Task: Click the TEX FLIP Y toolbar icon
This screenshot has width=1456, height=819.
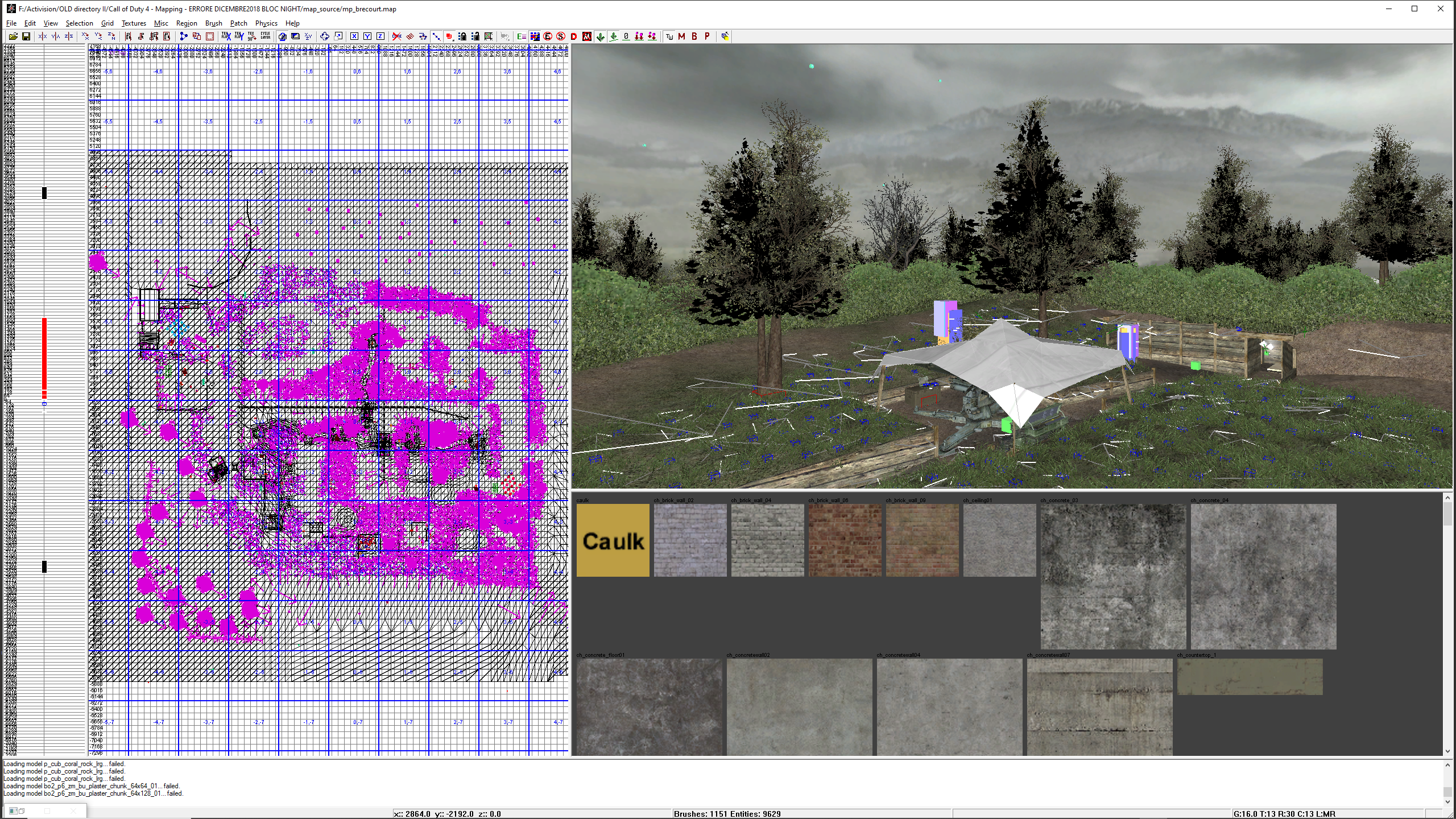Action: (239, 36)
